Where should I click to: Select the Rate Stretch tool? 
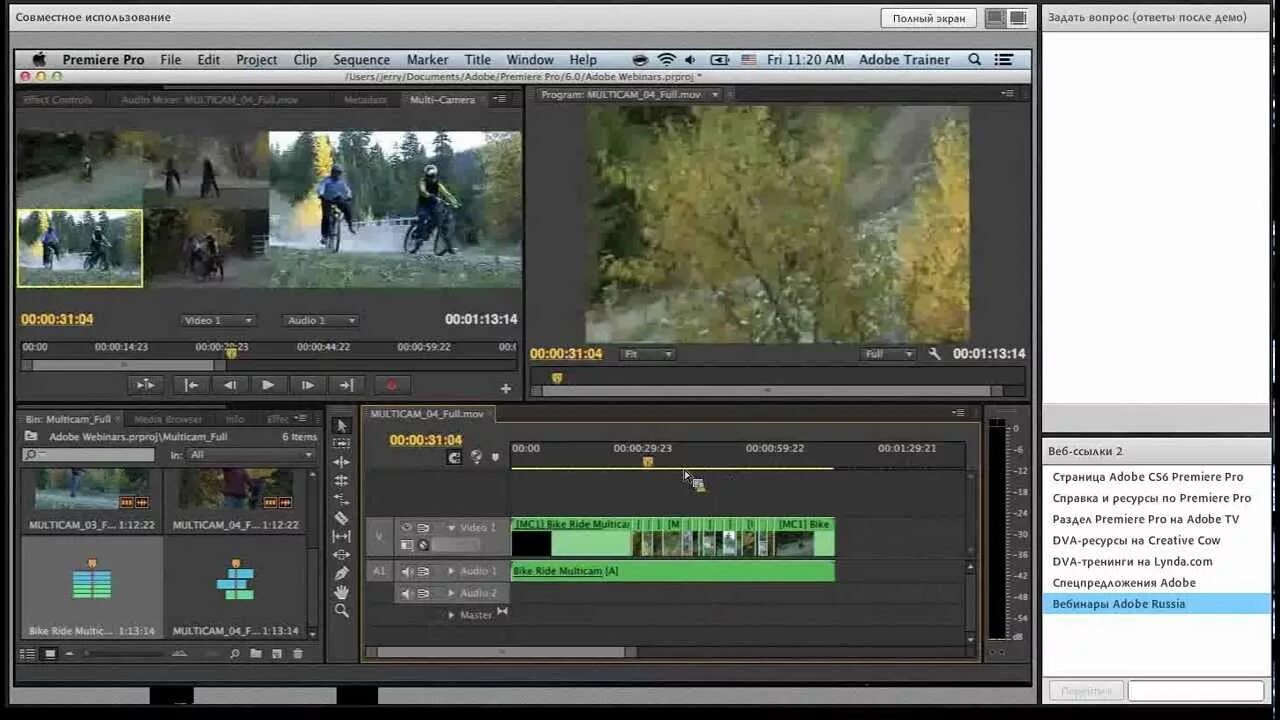[x=342, y=499]
